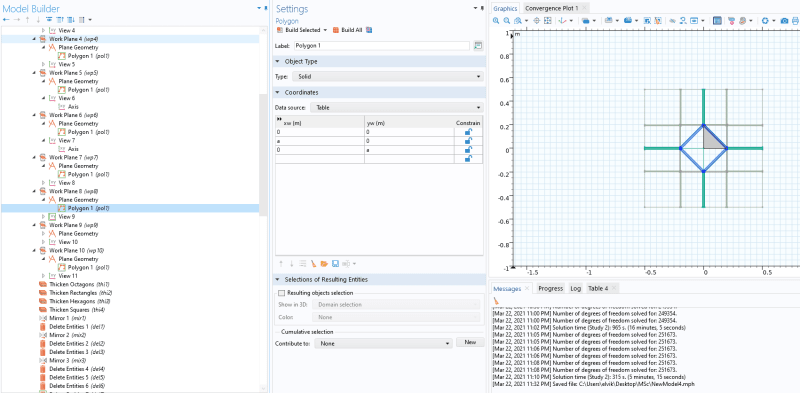The width and height of the screenshot is (800, 393).
Task: Open the Type dropdown set to Solid
Action: click(388, 77)
